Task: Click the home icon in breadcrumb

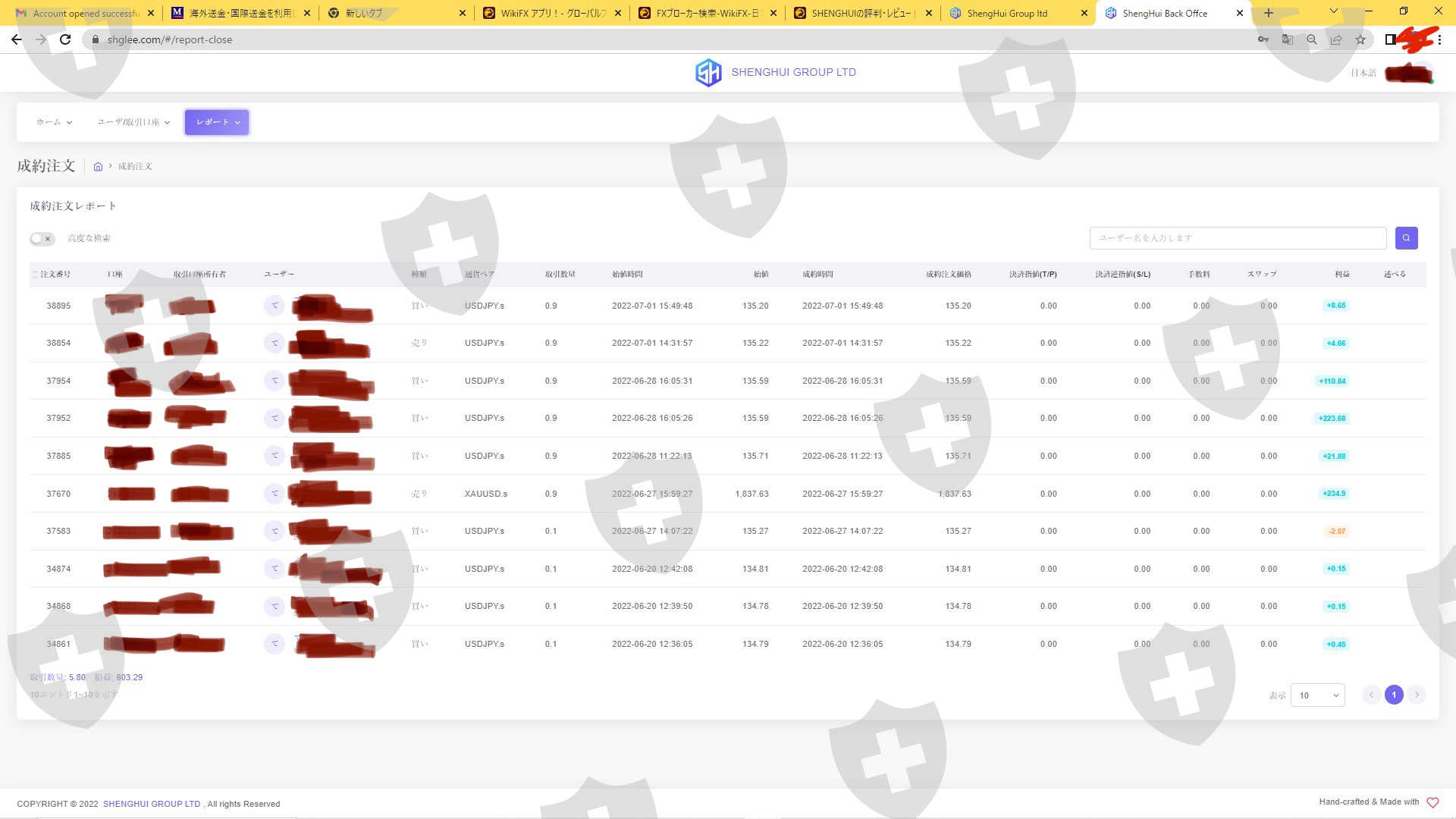Action: tap(98, 167)
